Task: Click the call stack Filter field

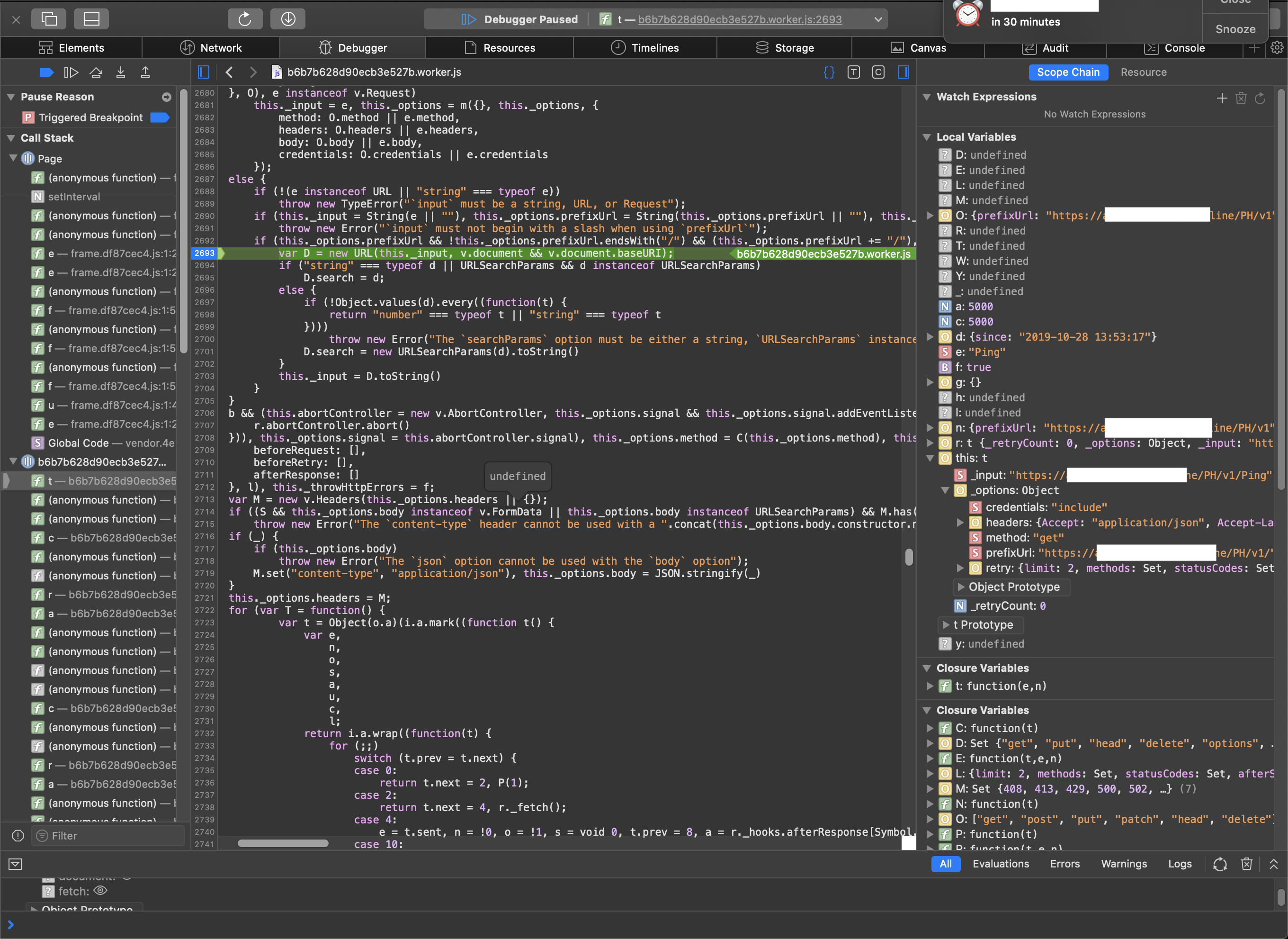Action: (x=108, y=836)
